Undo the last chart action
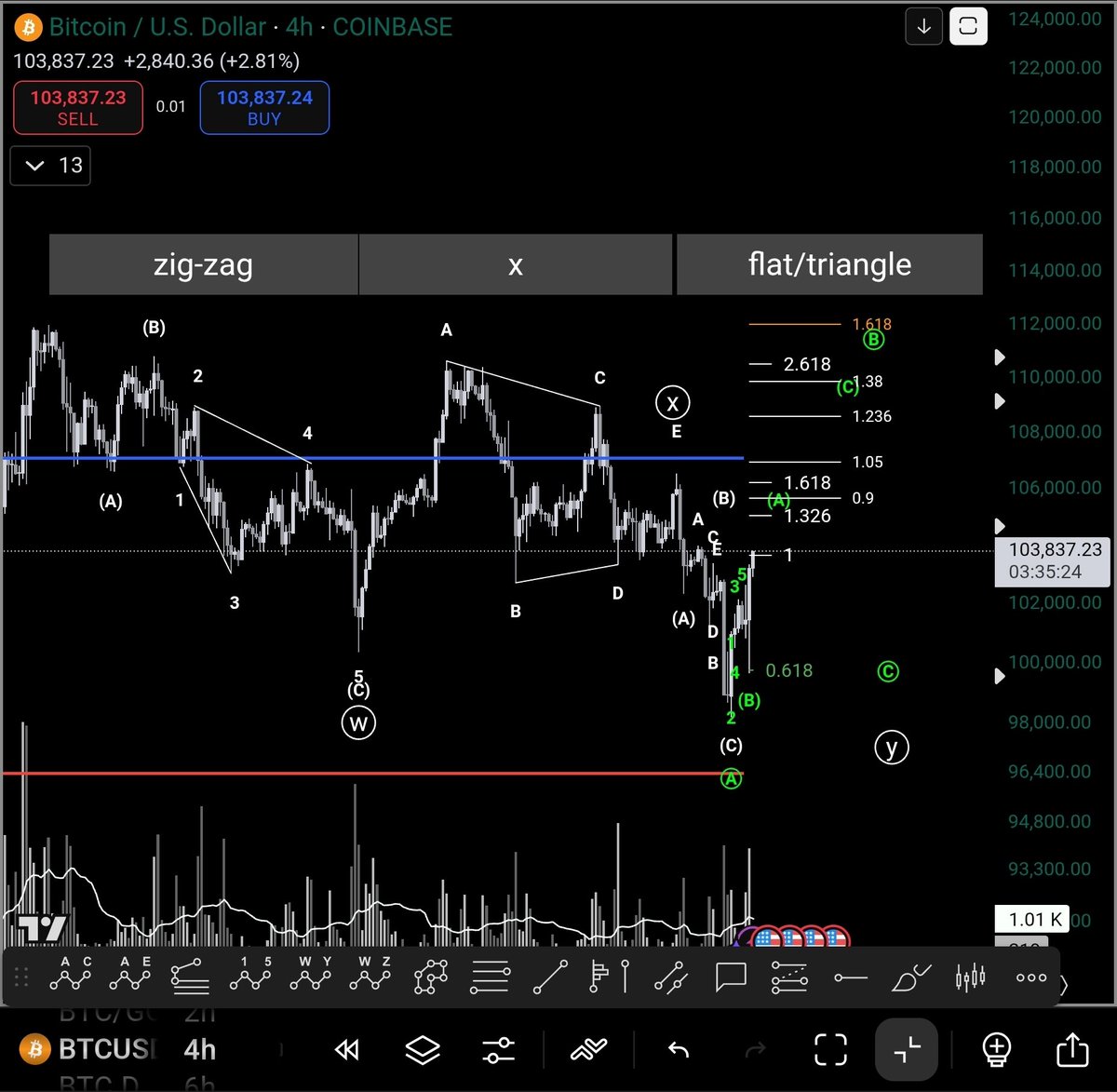The image size is (1117, 1092). [x=679, y=1050]
